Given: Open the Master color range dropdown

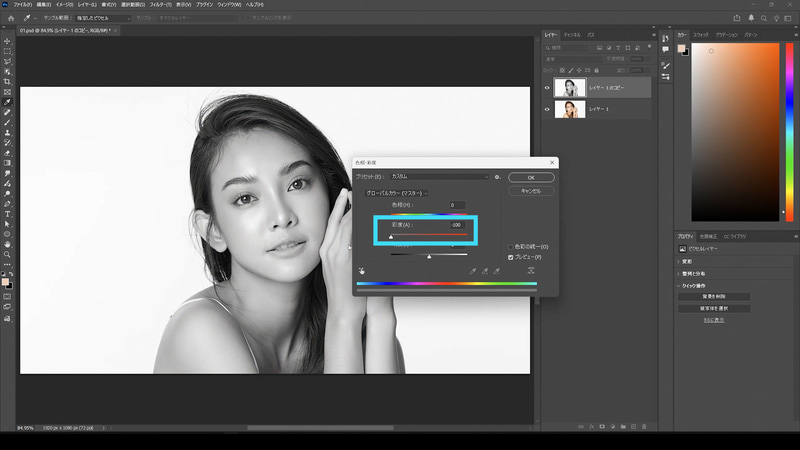Looking at the screenshot, I should tap(396, 193).
